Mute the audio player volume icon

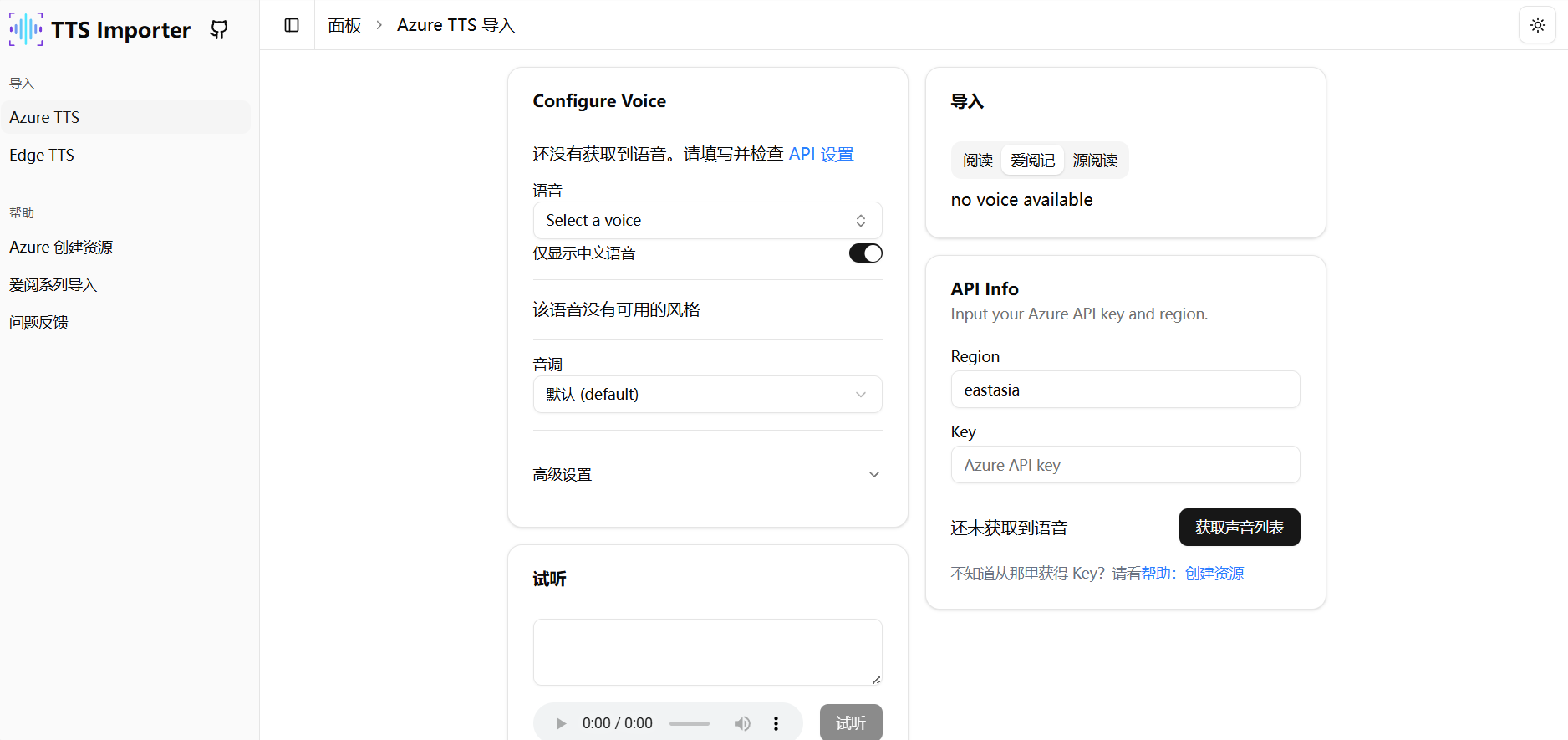(x=741, y=723)
